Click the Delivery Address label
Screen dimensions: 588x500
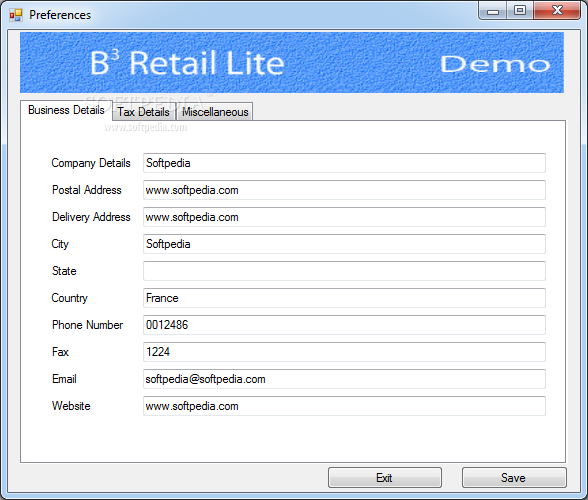coord(91,217)
